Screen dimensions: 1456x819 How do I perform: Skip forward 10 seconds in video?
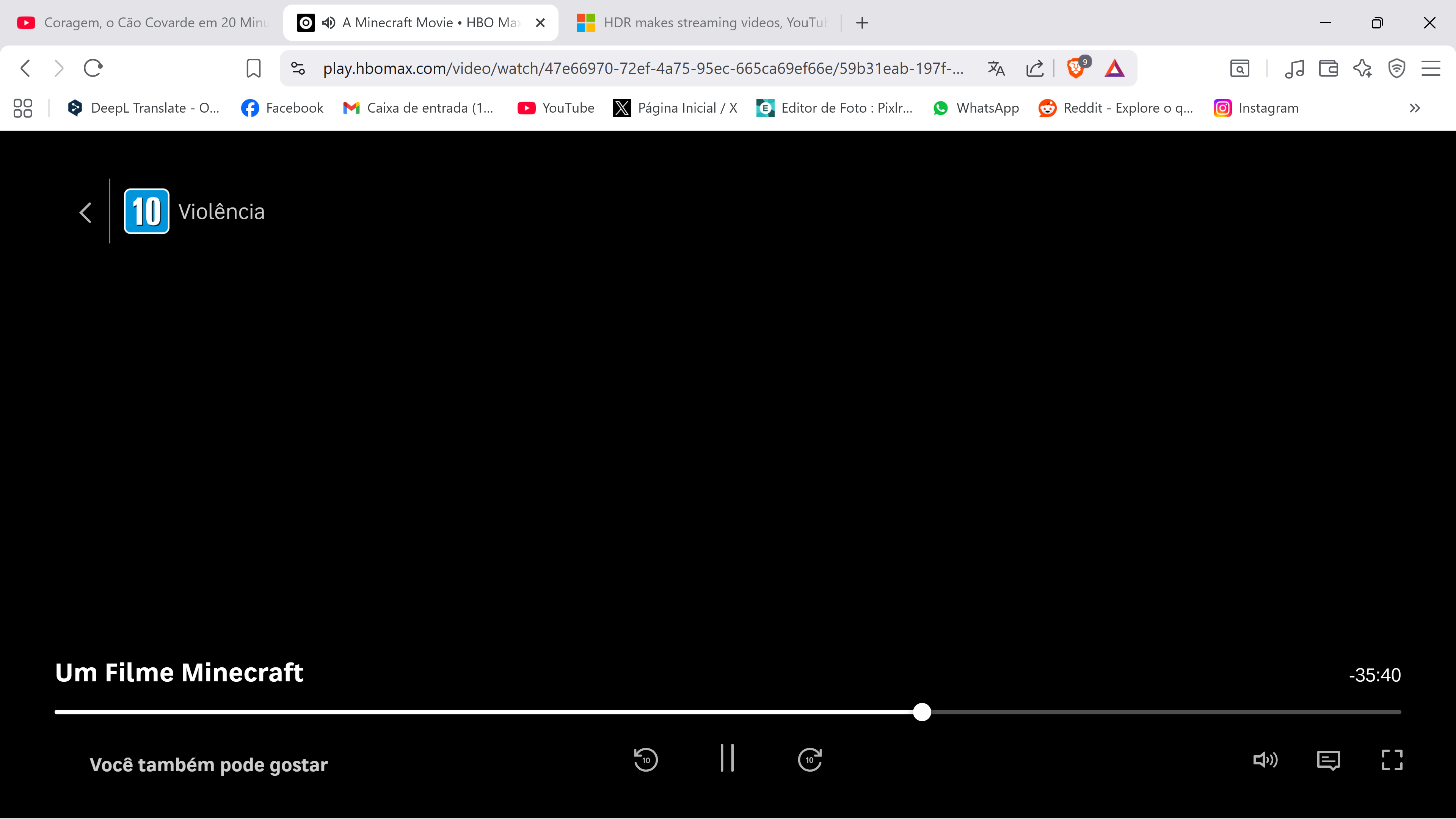pos(810,759)
